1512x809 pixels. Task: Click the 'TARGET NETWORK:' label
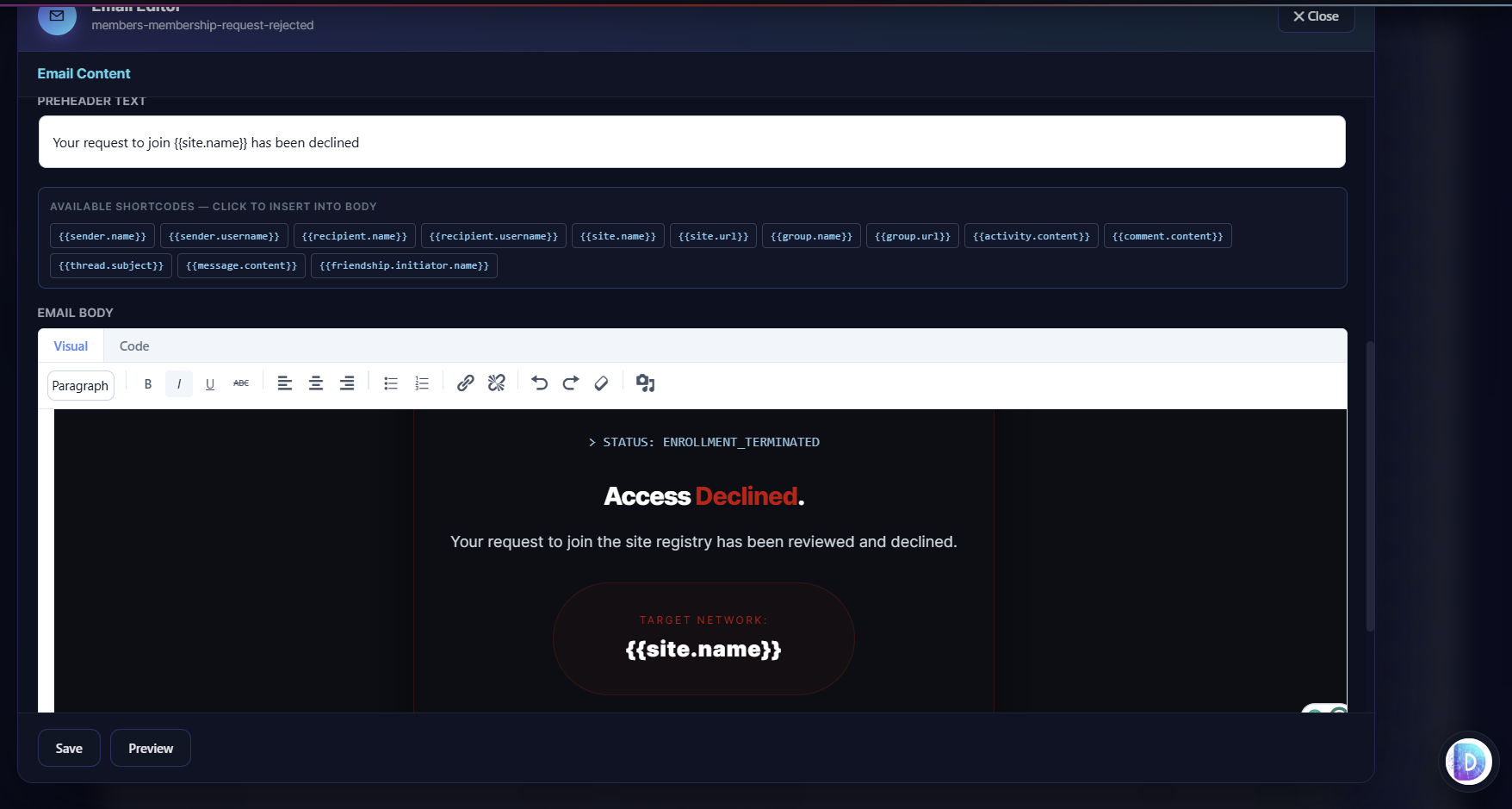pos(703,620)
